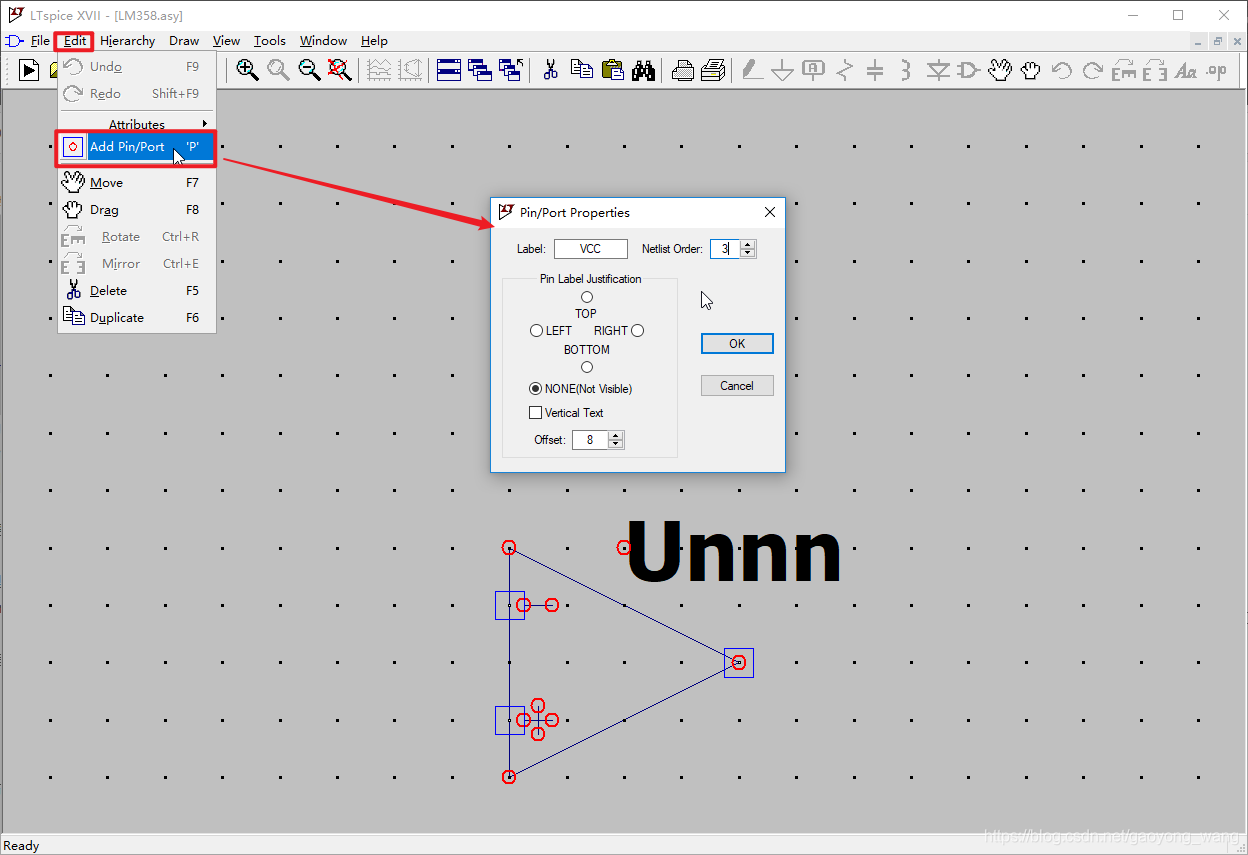
Task: Open the View menu
Action: 226,41
